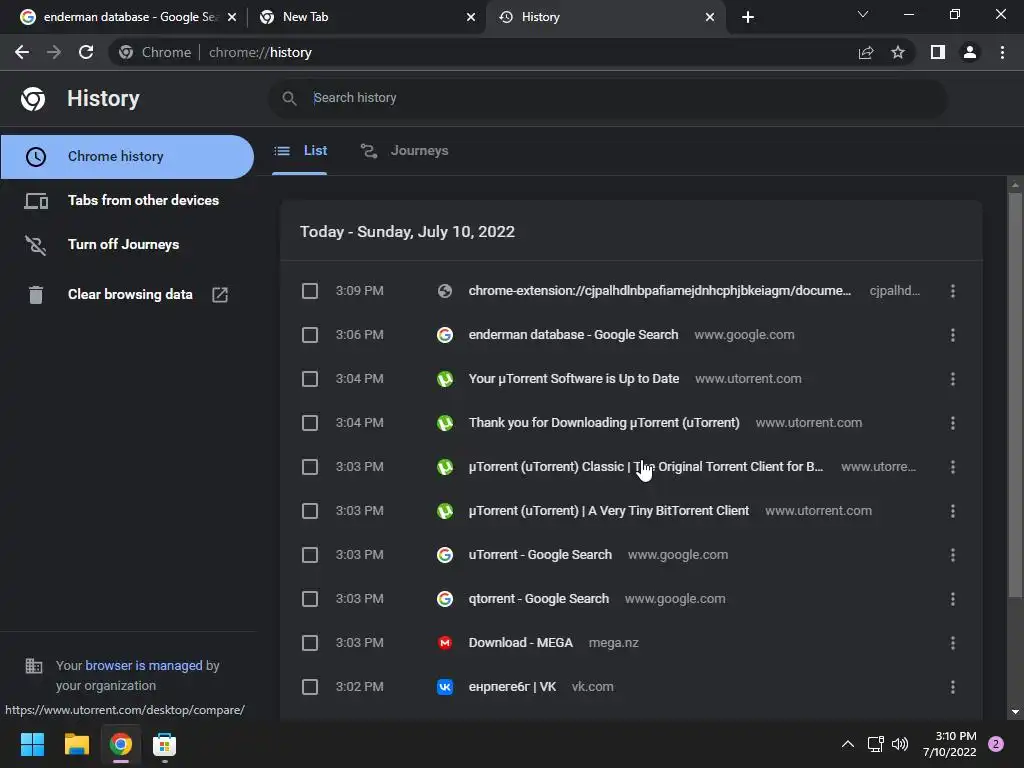Open Download - MEGA history link
The height and width of the screenshot is (768, 1024).
520,643
